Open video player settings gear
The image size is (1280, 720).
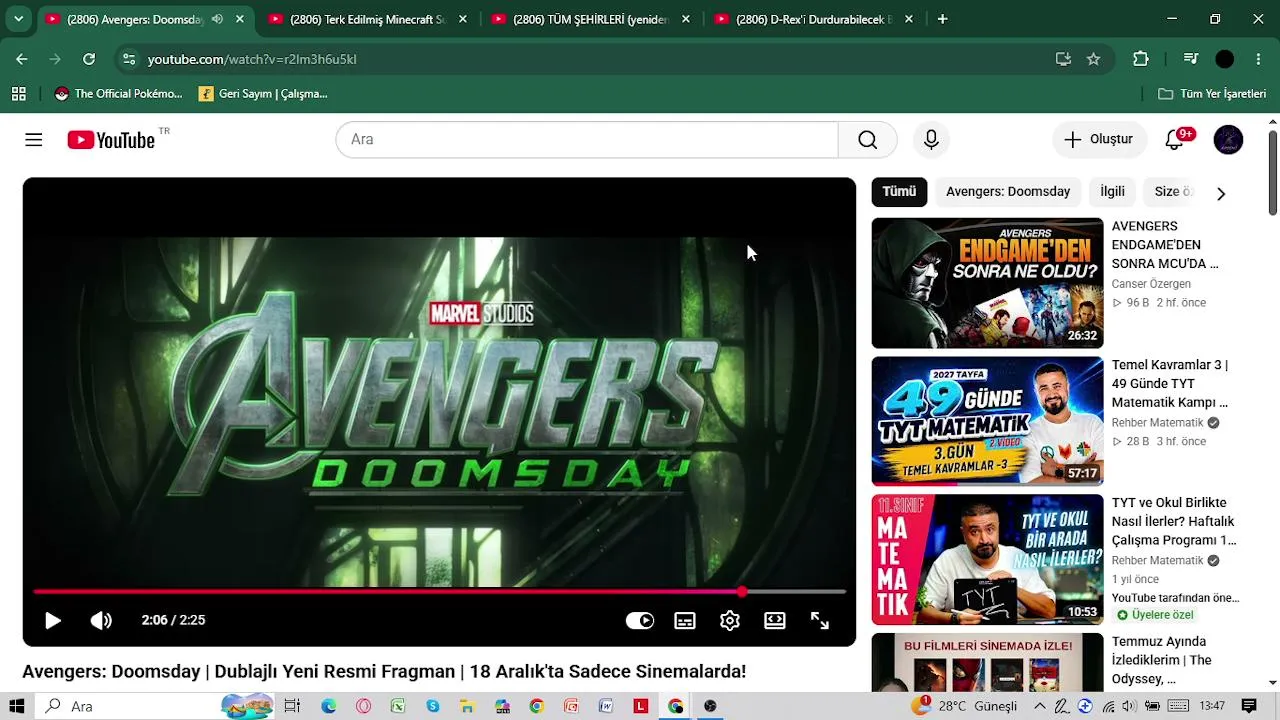click(x=730, y=621)
